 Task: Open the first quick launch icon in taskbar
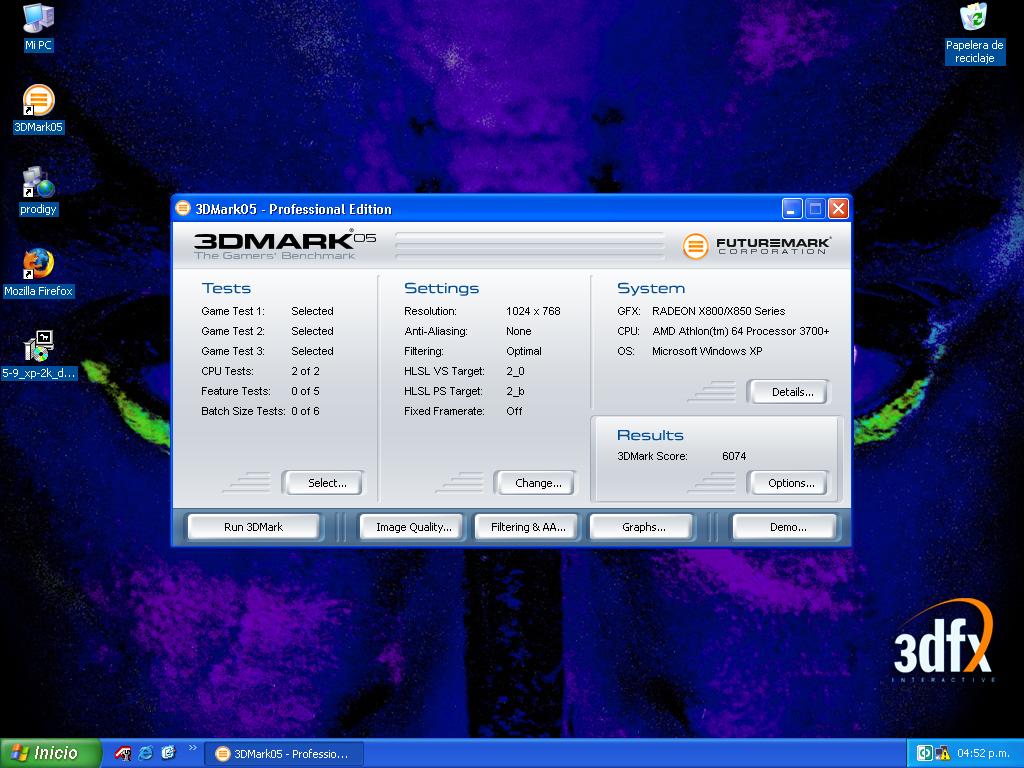[x=123, y=754]
